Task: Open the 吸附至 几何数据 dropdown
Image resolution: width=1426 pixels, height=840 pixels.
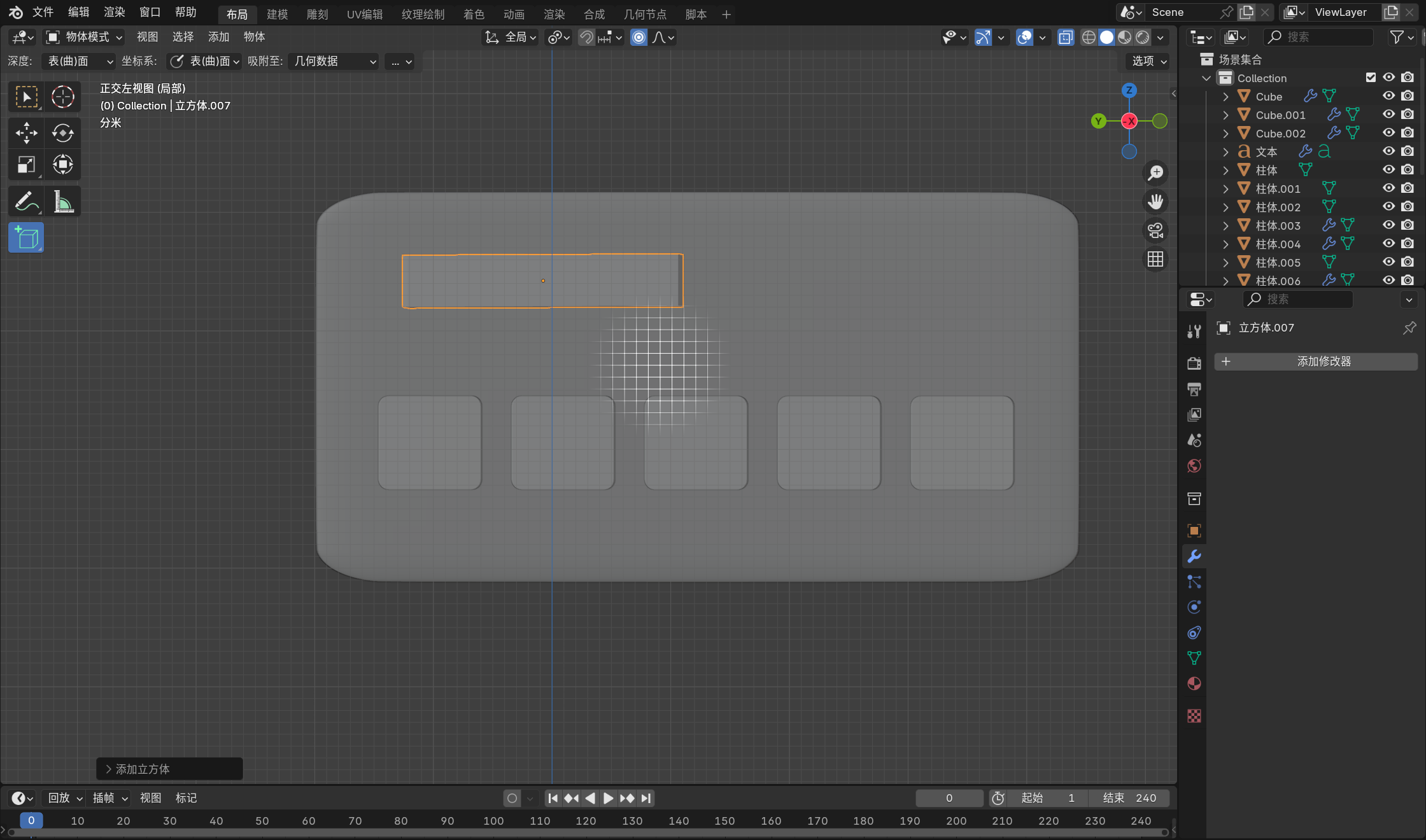Action: click(334, 61)
